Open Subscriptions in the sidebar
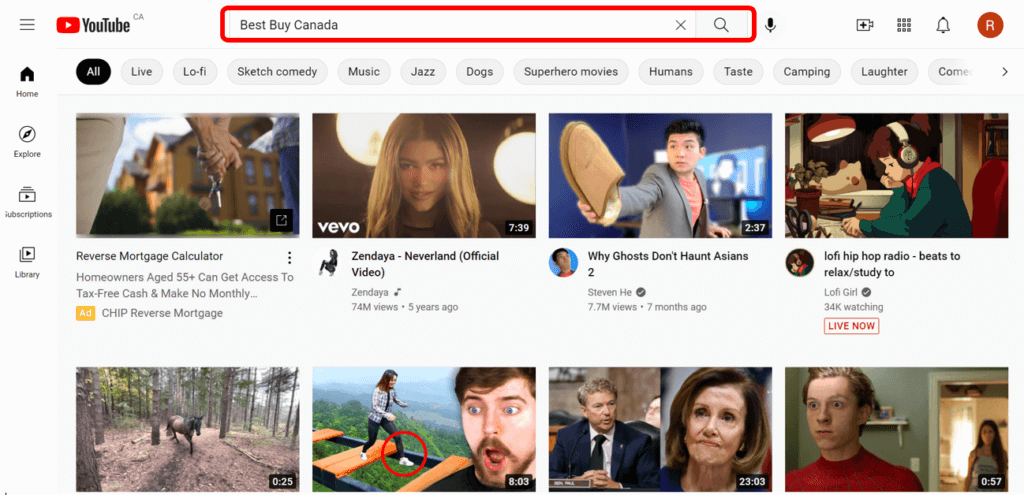1024x495 pixels. point(27,202)
